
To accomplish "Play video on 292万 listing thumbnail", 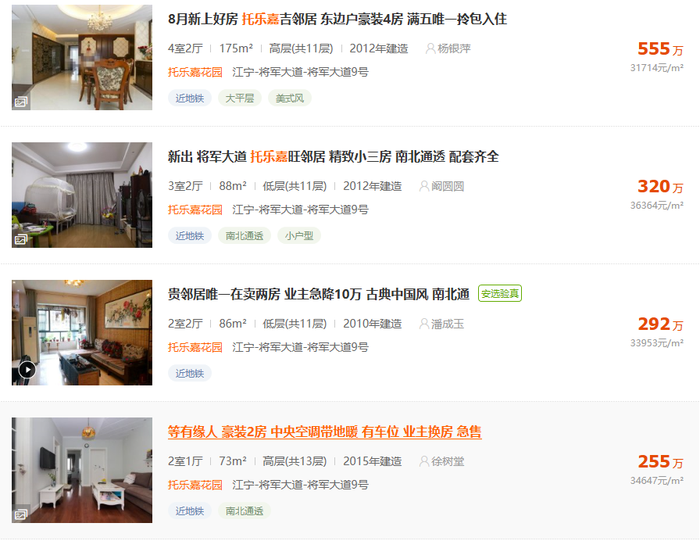I will pyautogui.click(x=27, y=370).
